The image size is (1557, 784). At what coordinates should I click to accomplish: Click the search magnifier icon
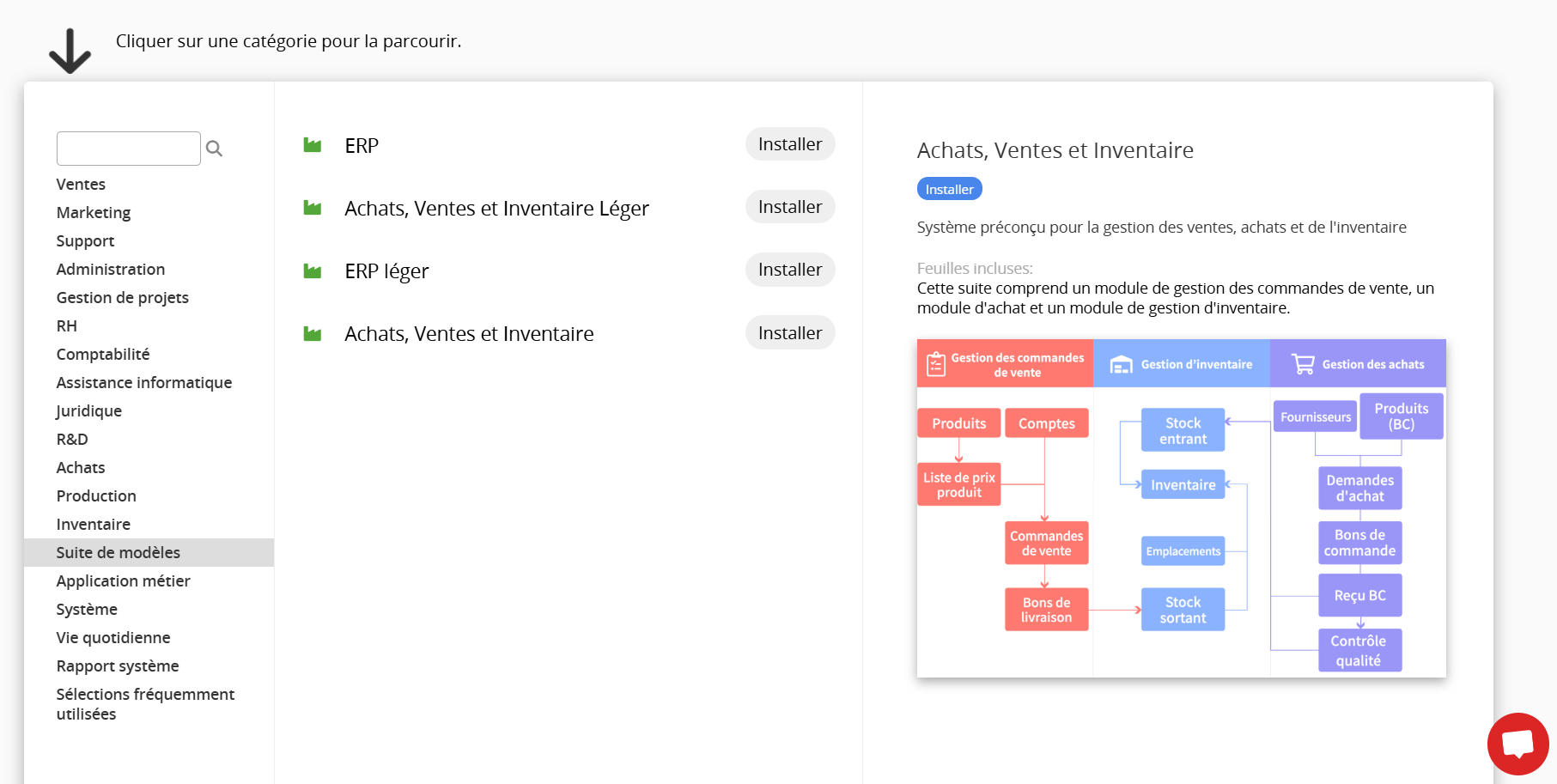tap(215, 149)
